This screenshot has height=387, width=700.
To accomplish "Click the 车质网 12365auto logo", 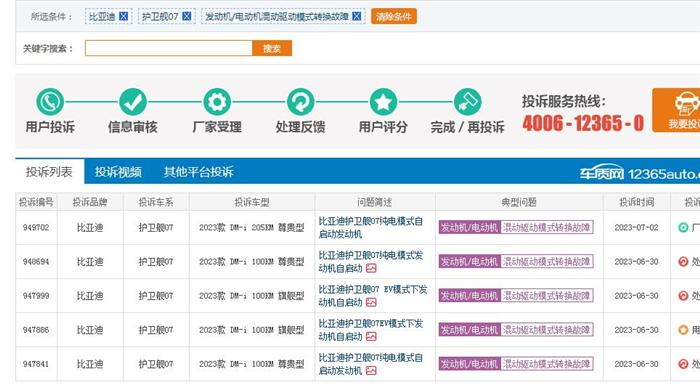I will 639,173.
